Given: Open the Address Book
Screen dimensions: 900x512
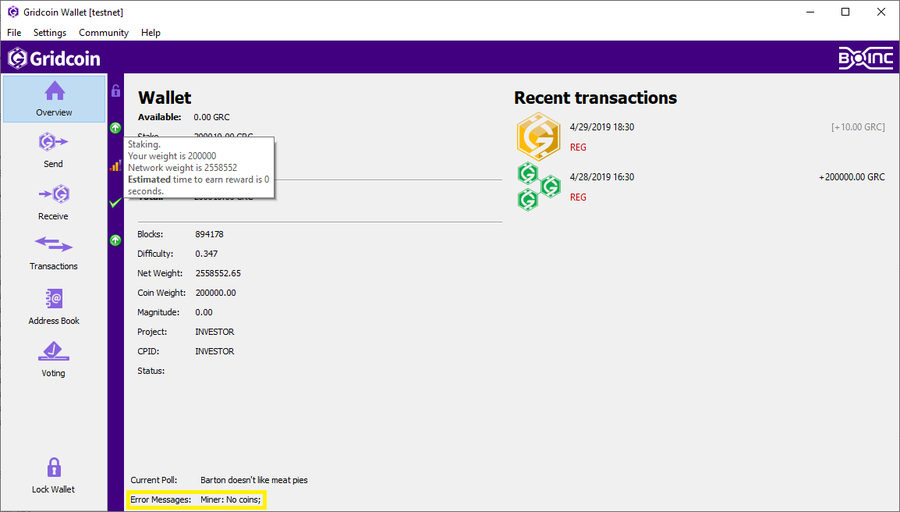Looking at the screenshot, I should 53,307.
